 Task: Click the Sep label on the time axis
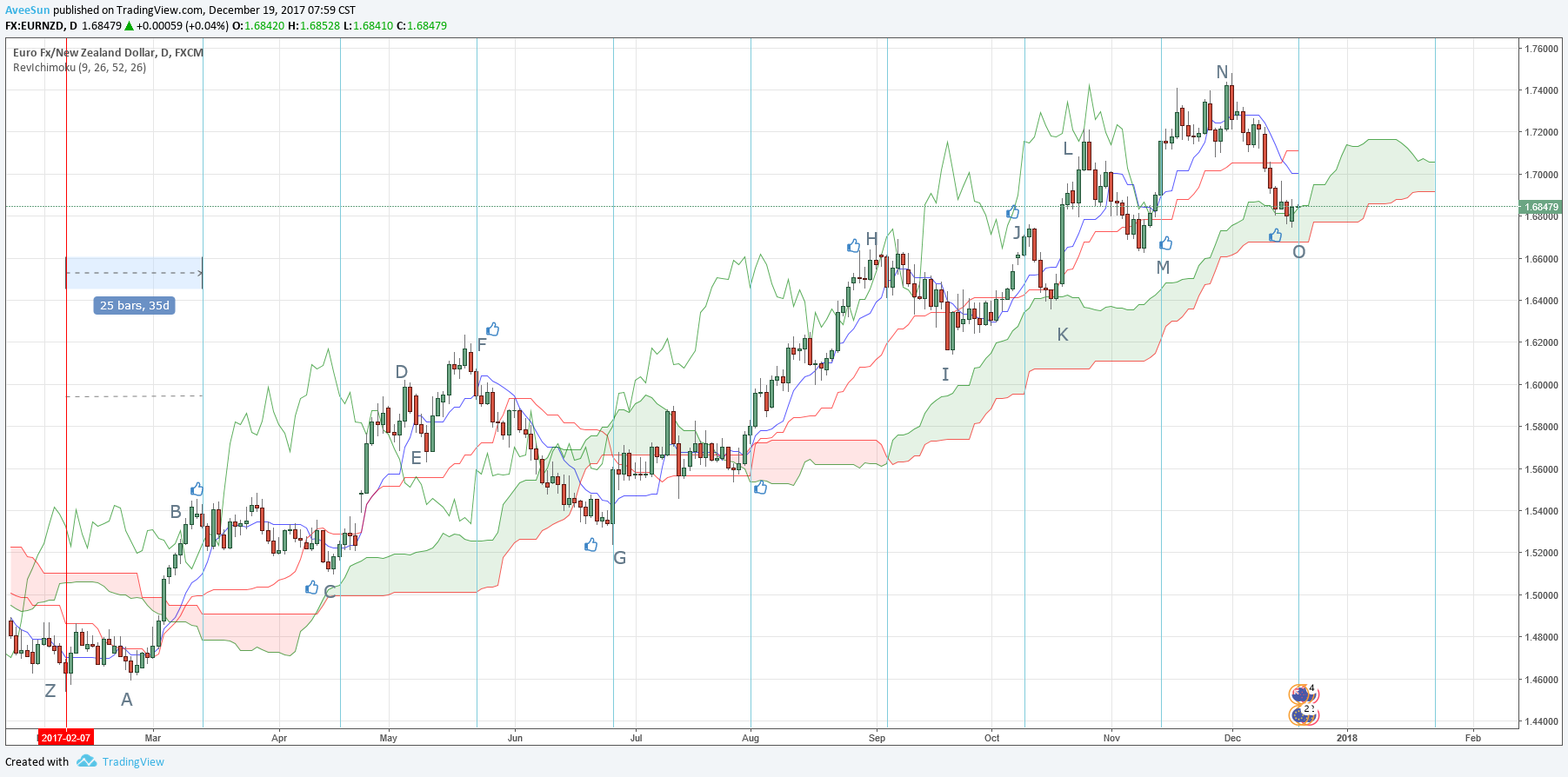click(877, 738)
